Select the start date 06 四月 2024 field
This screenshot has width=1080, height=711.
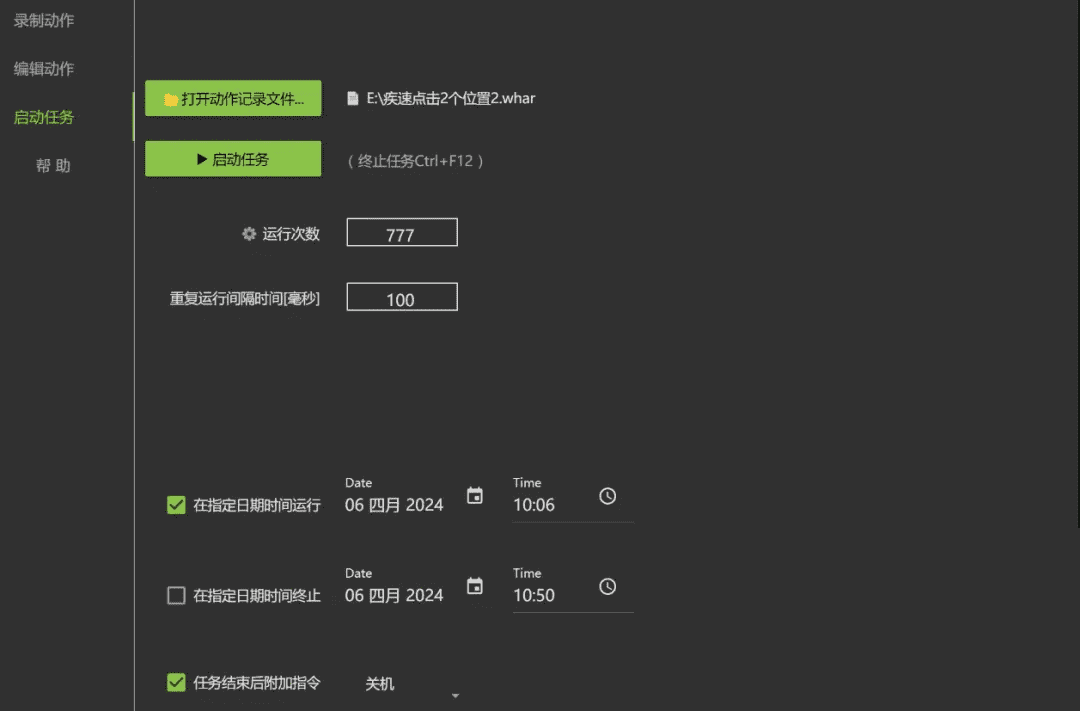point(394,505)
